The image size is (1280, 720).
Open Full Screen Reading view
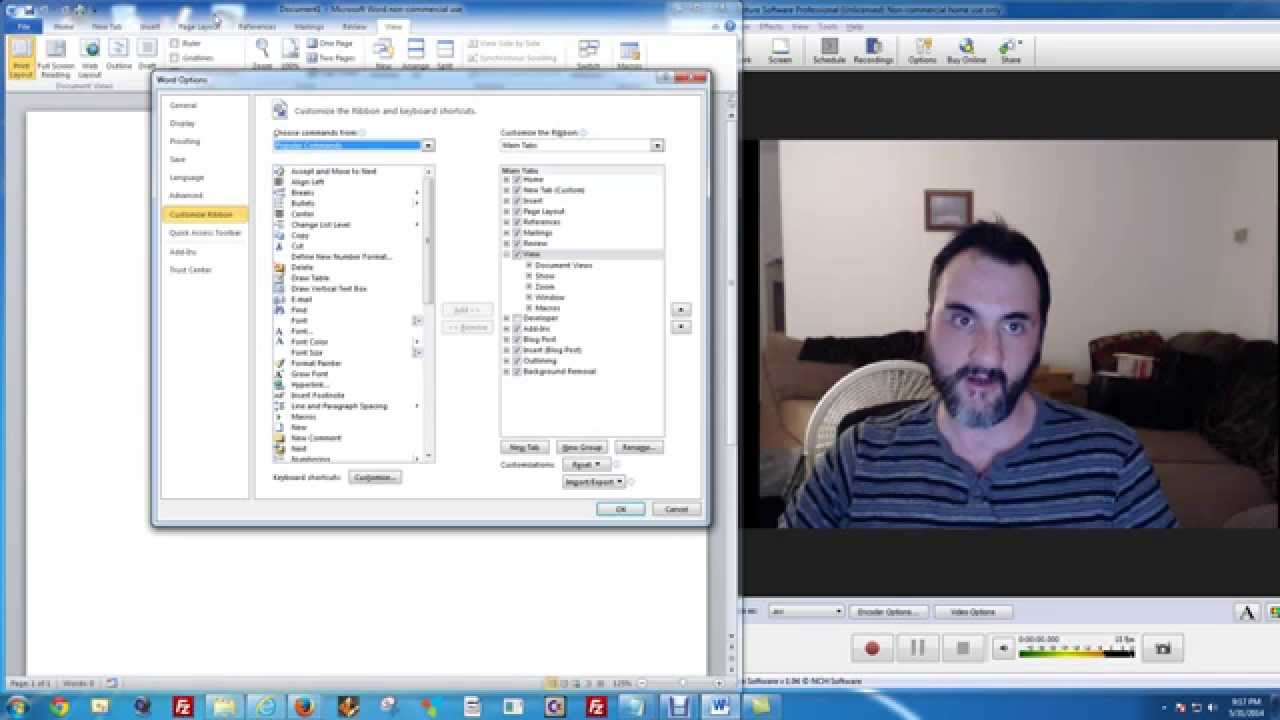[x=56, y=57]
